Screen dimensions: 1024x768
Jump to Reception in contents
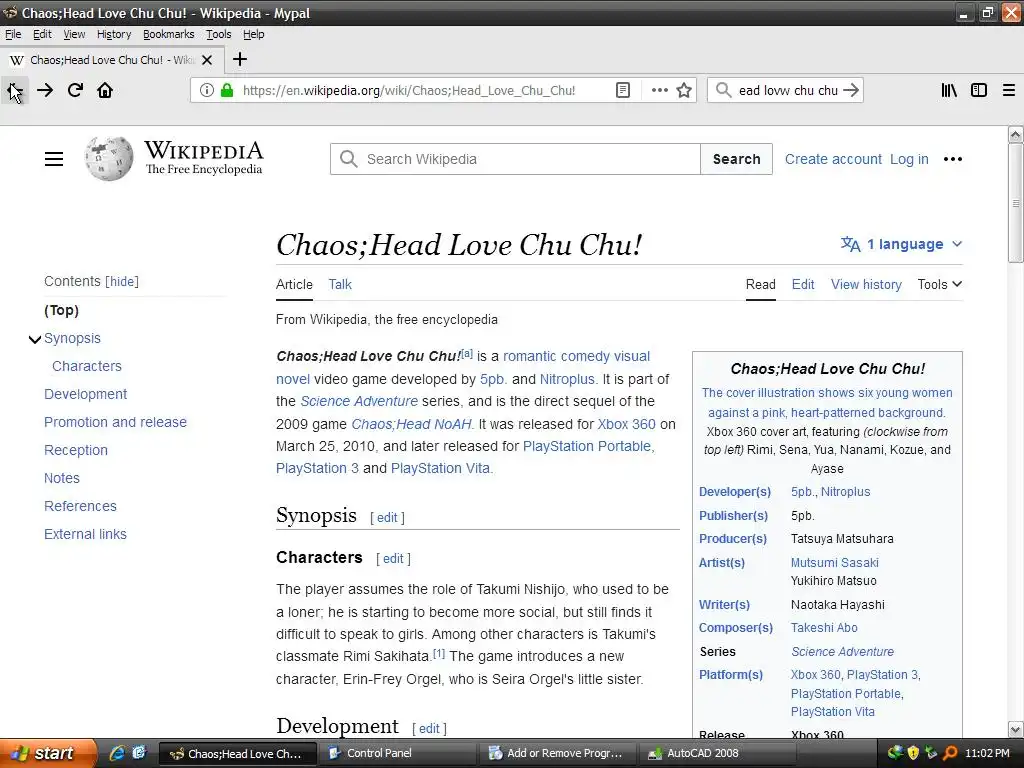pos(76,451)
